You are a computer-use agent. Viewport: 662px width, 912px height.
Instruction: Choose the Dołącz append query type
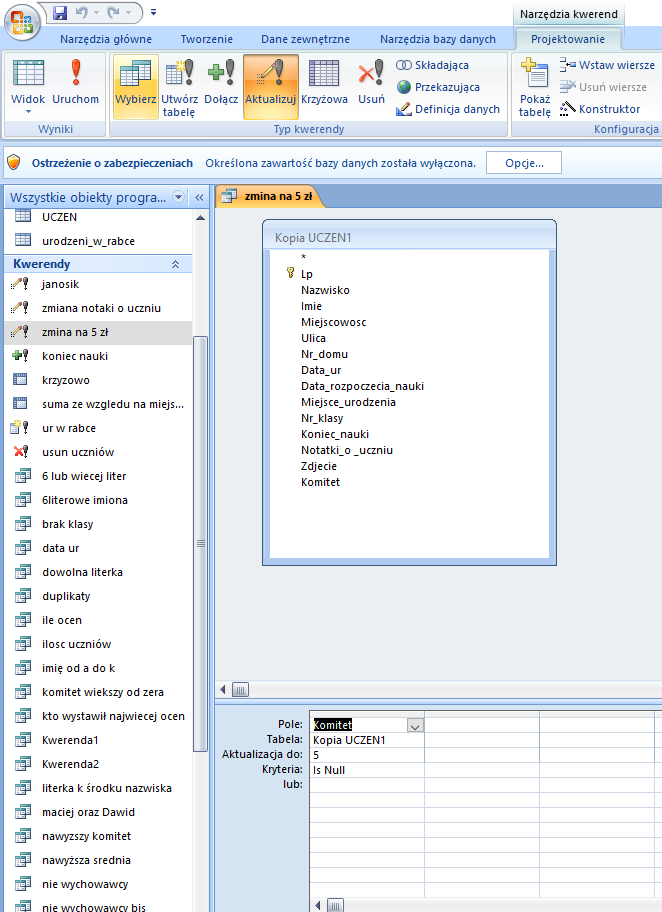[220, 86]
